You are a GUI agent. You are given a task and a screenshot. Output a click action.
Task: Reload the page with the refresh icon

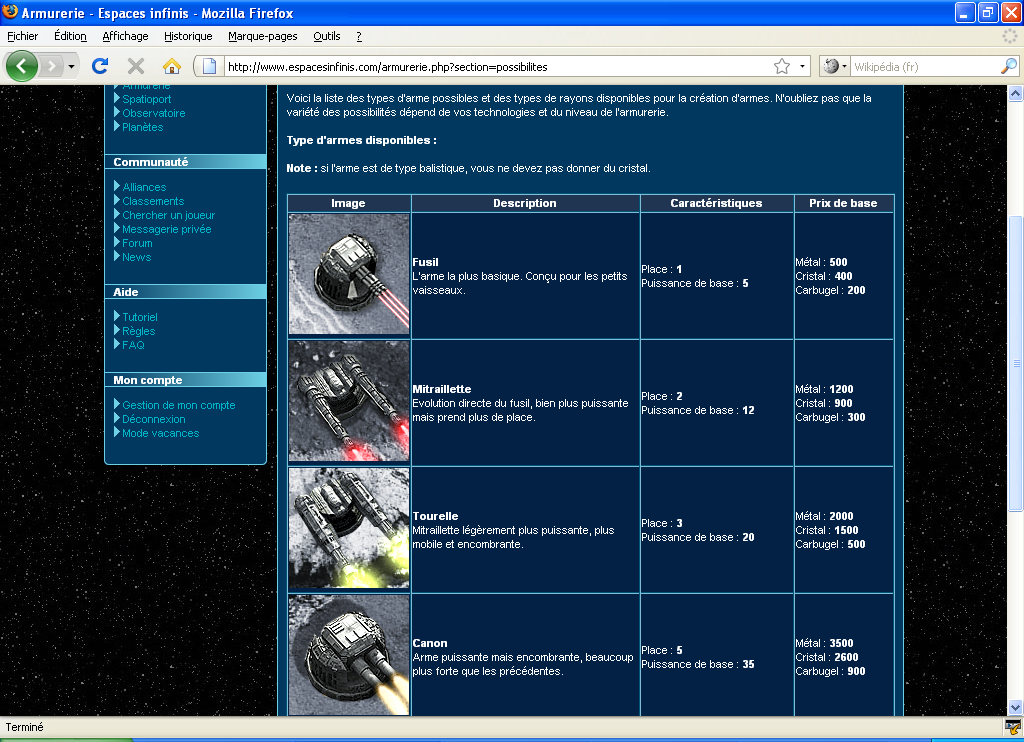(x=100, y=66)
